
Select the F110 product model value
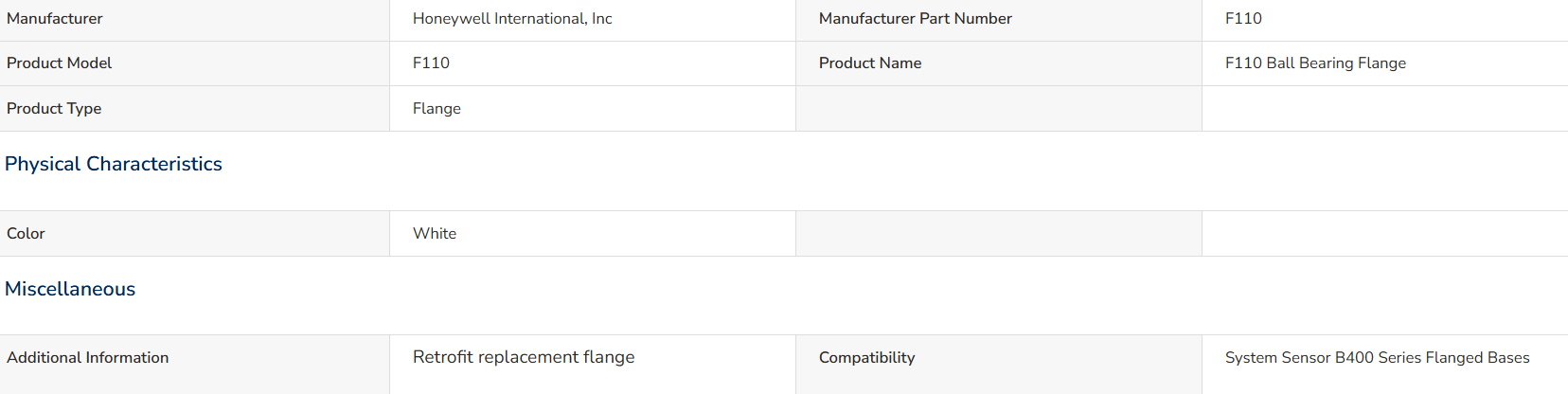(431, 63)
